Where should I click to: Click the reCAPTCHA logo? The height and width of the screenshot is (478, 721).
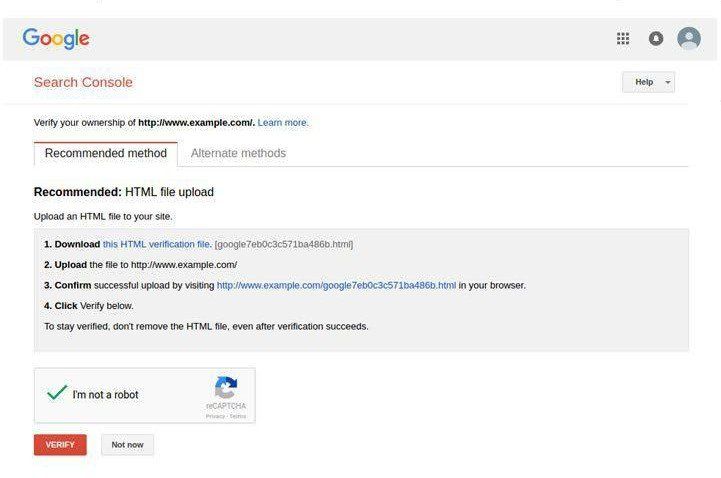click(226, 387)
